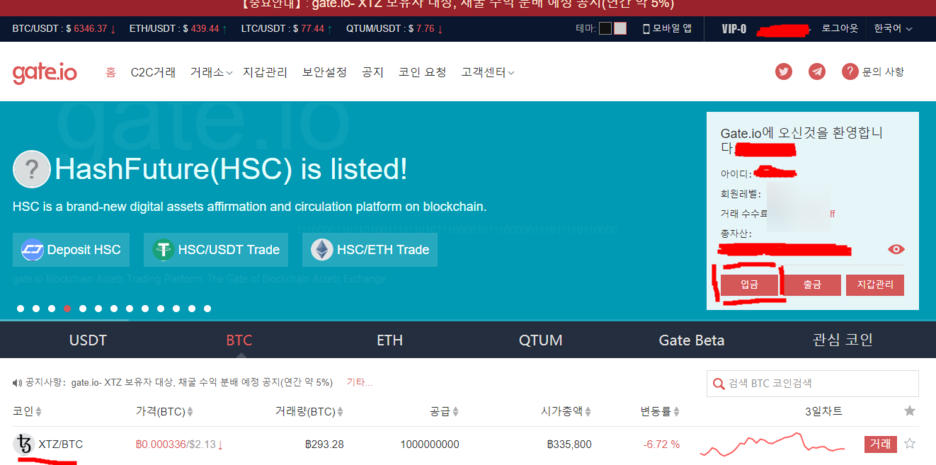Click the BTC coin search field
Viewport: 936px width, 465px height.
[812, 383]
